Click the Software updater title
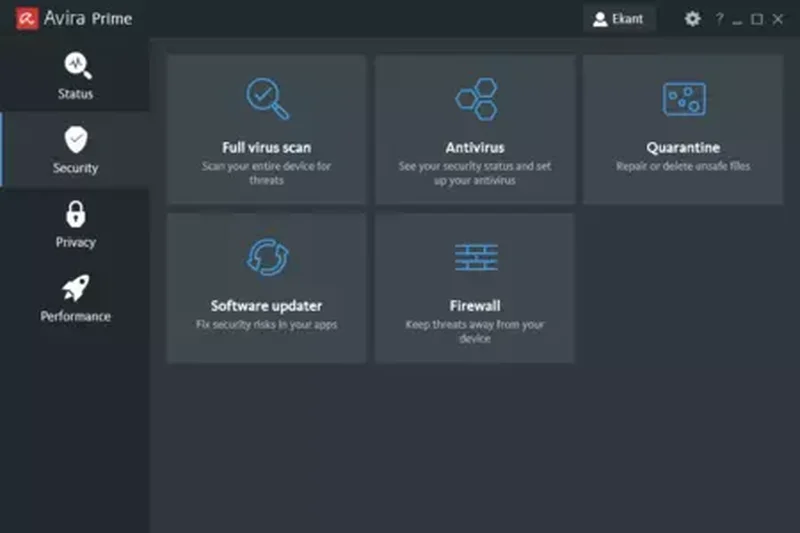 tap(266, 306)
